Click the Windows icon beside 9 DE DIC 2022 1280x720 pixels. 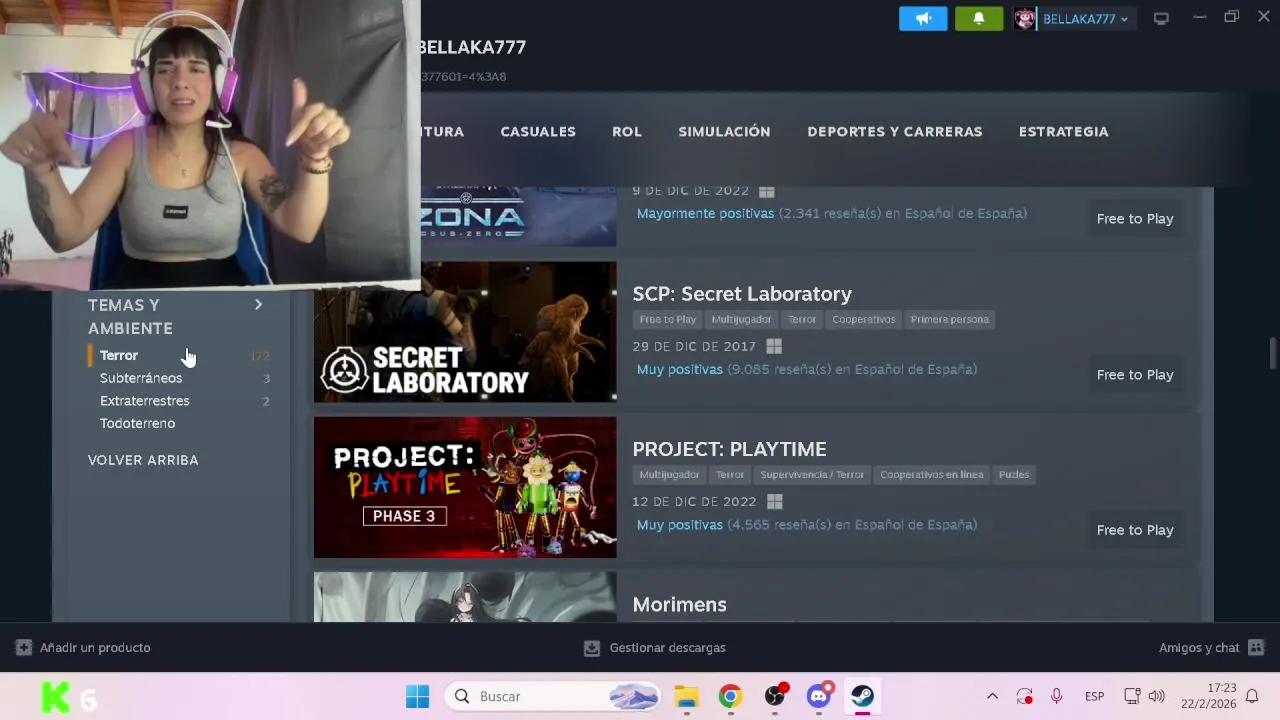[767, 191]
